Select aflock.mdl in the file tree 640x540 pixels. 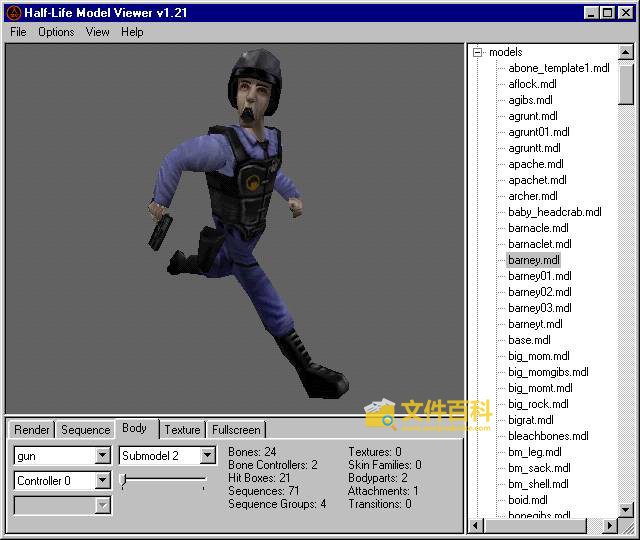click(532, 84)
